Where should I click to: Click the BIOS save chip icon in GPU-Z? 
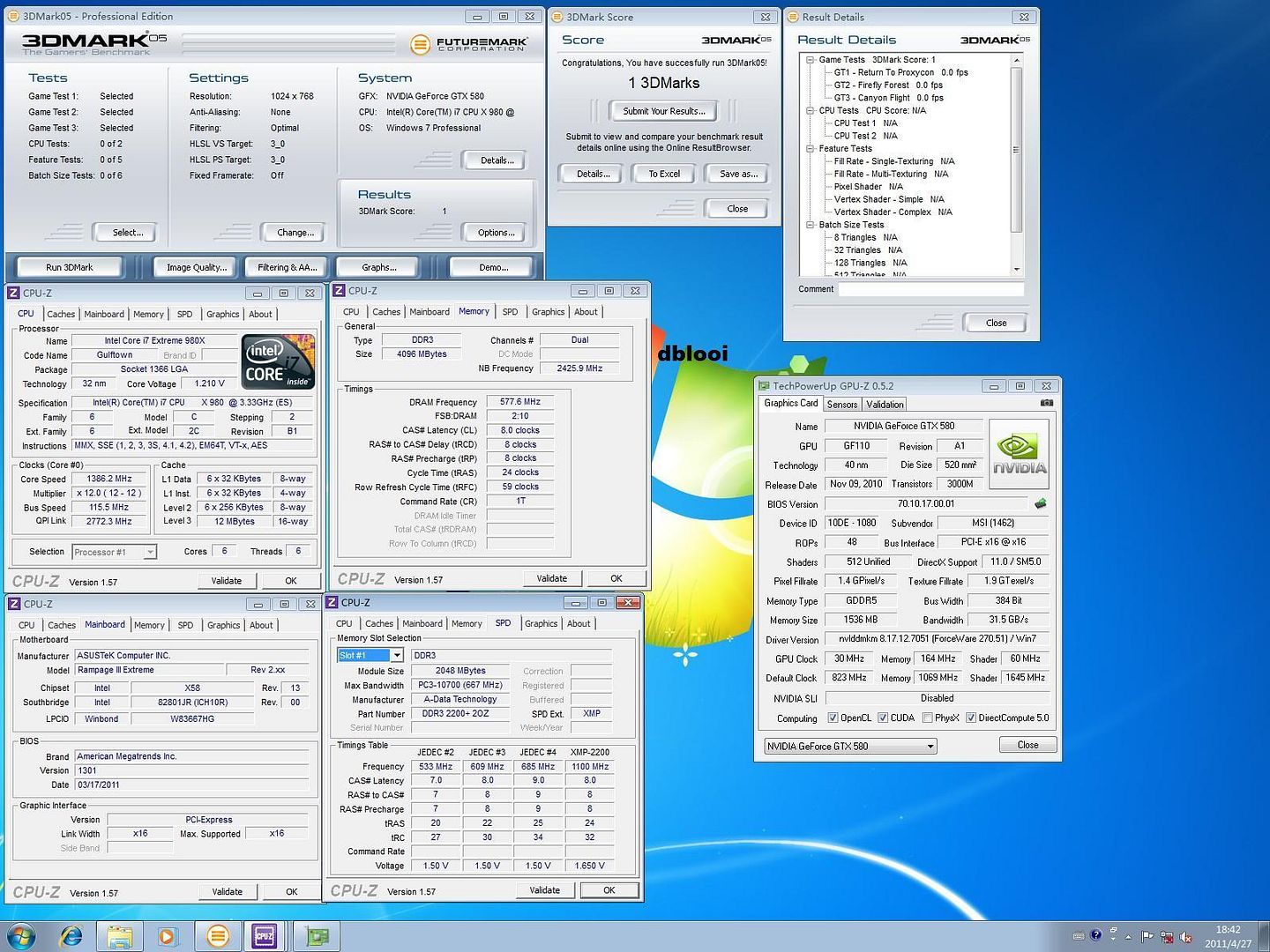click(x=1041, y=504)
